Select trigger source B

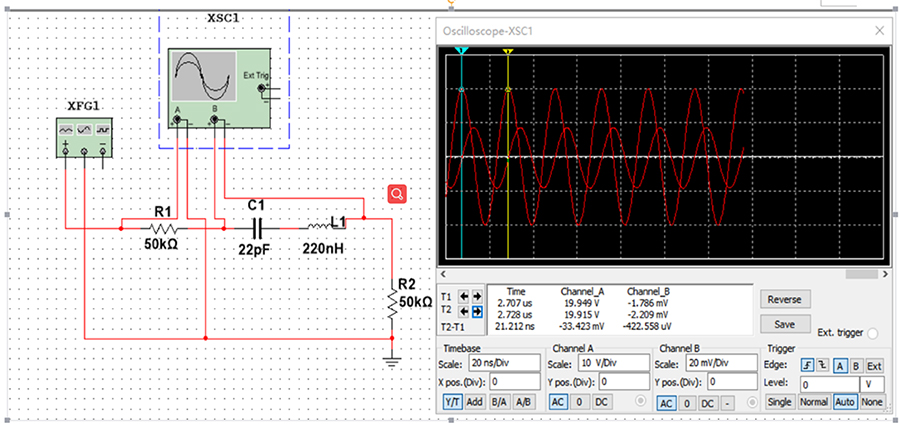pyautogui.click(x=855, y=365)
